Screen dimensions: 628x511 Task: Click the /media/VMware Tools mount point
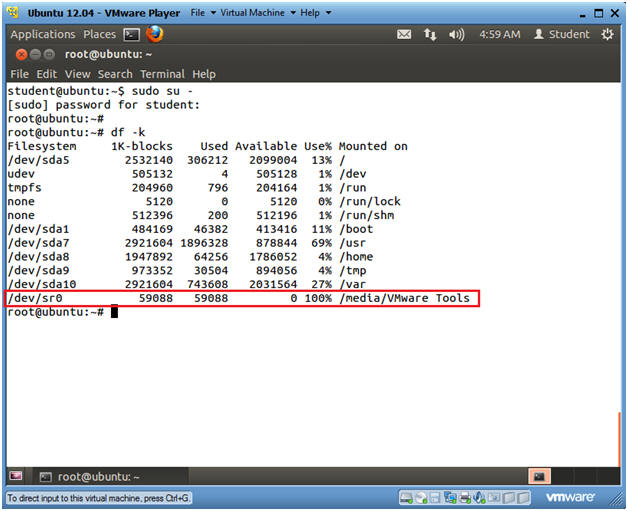(404, 298)
